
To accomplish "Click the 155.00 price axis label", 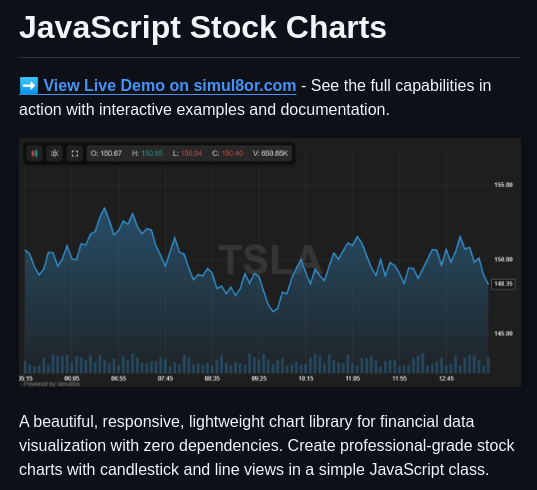I will [x=503, y=185].
